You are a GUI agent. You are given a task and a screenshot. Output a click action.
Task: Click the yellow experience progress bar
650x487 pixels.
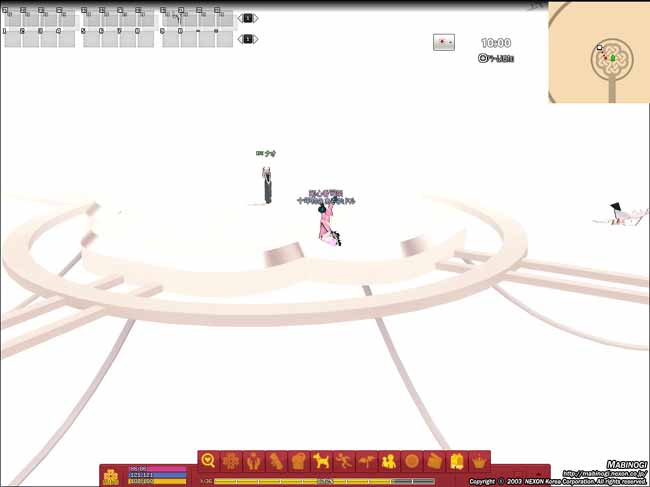pos(325,481)
